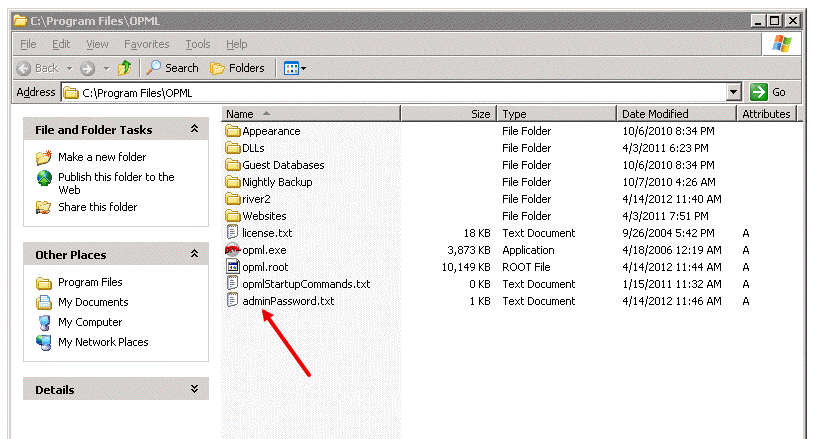Select the opml.exe application icon
This screenshot has width=818, height=439.
pyautogui.click(x=233, y=250)
